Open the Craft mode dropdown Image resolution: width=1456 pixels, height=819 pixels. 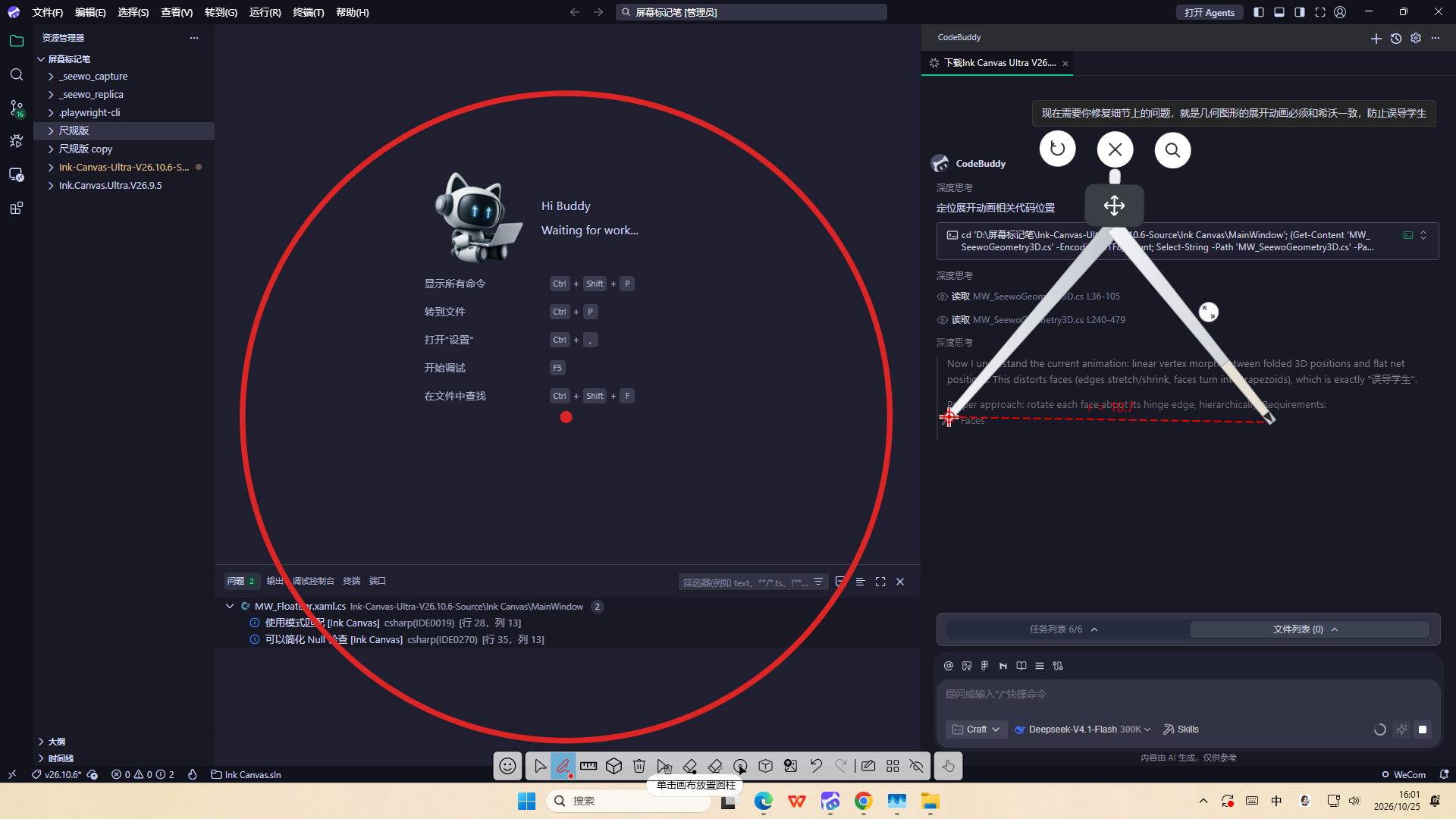click(977, 730)
